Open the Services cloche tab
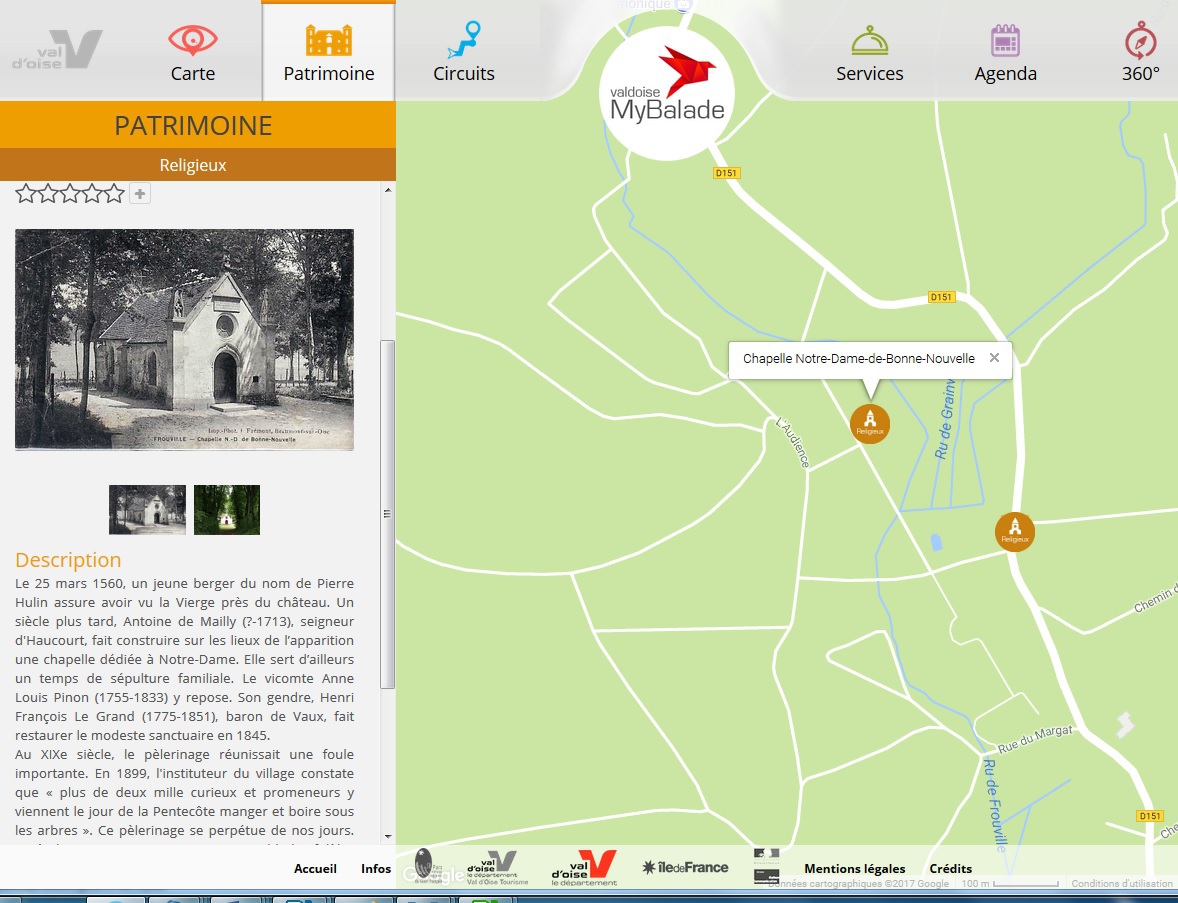 [869, 53]
